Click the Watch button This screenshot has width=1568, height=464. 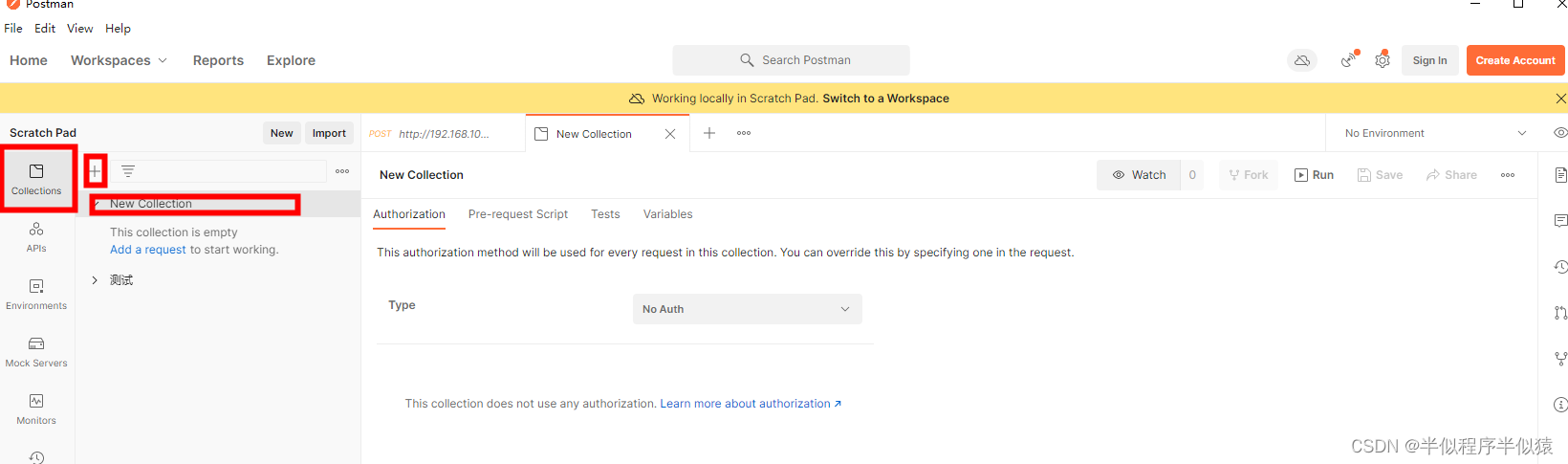click(1139, 175)
